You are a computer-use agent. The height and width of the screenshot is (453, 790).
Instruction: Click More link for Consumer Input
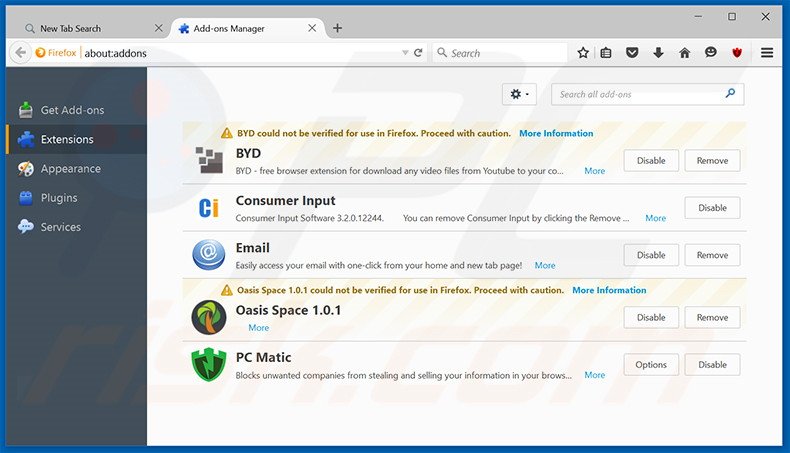coord(655,218)
